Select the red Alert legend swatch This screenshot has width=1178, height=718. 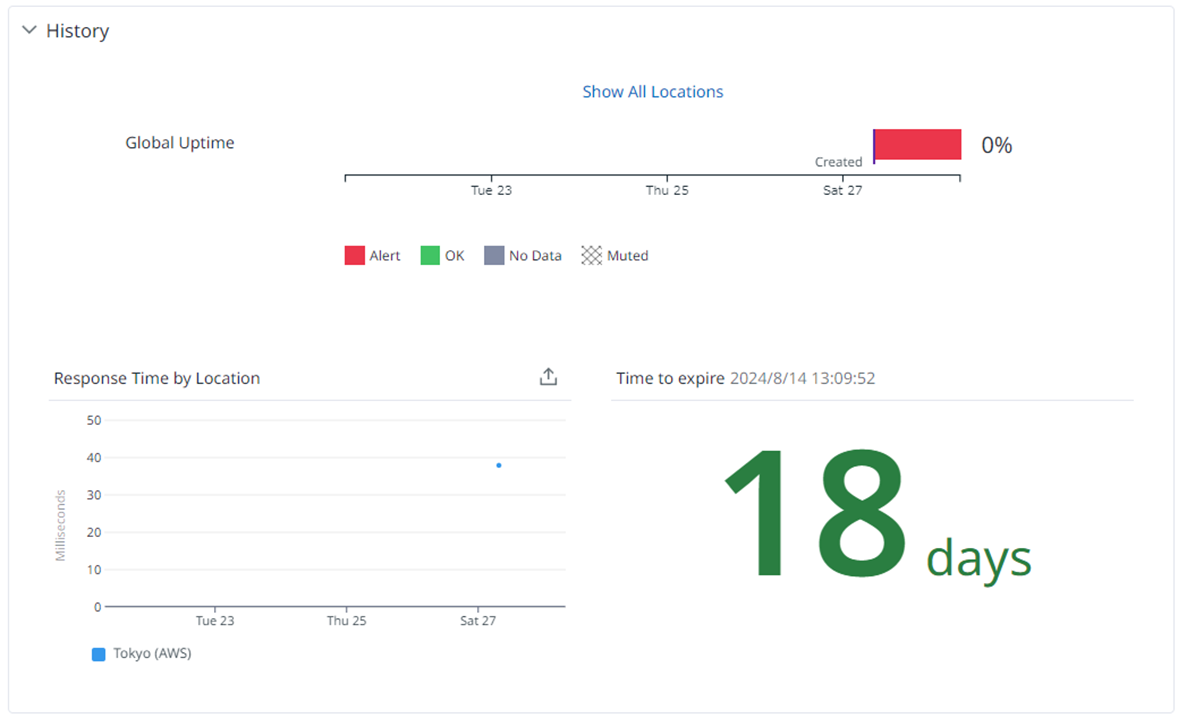(x=355, y=255)
